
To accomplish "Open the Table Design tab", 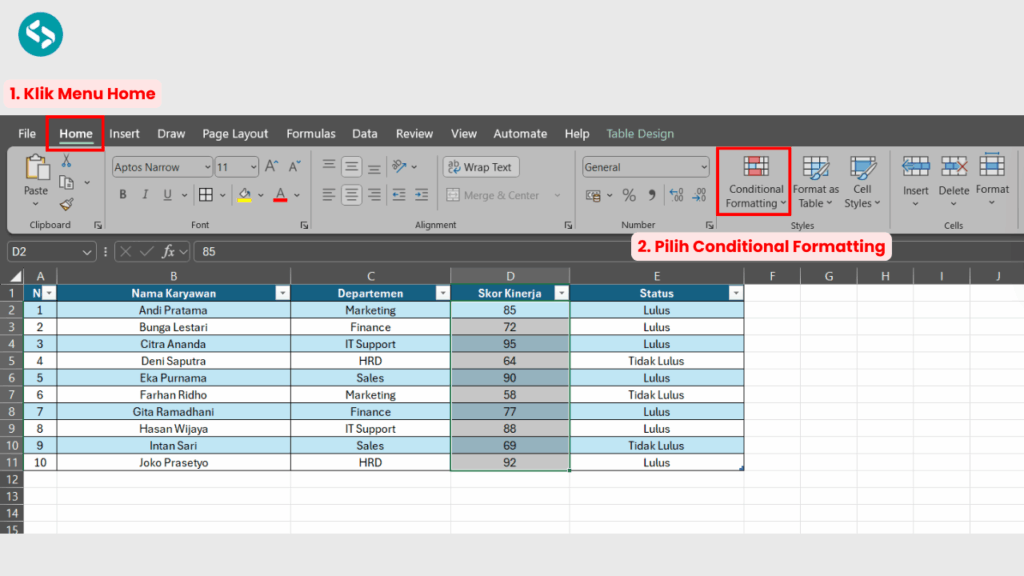I will [641, 133].
